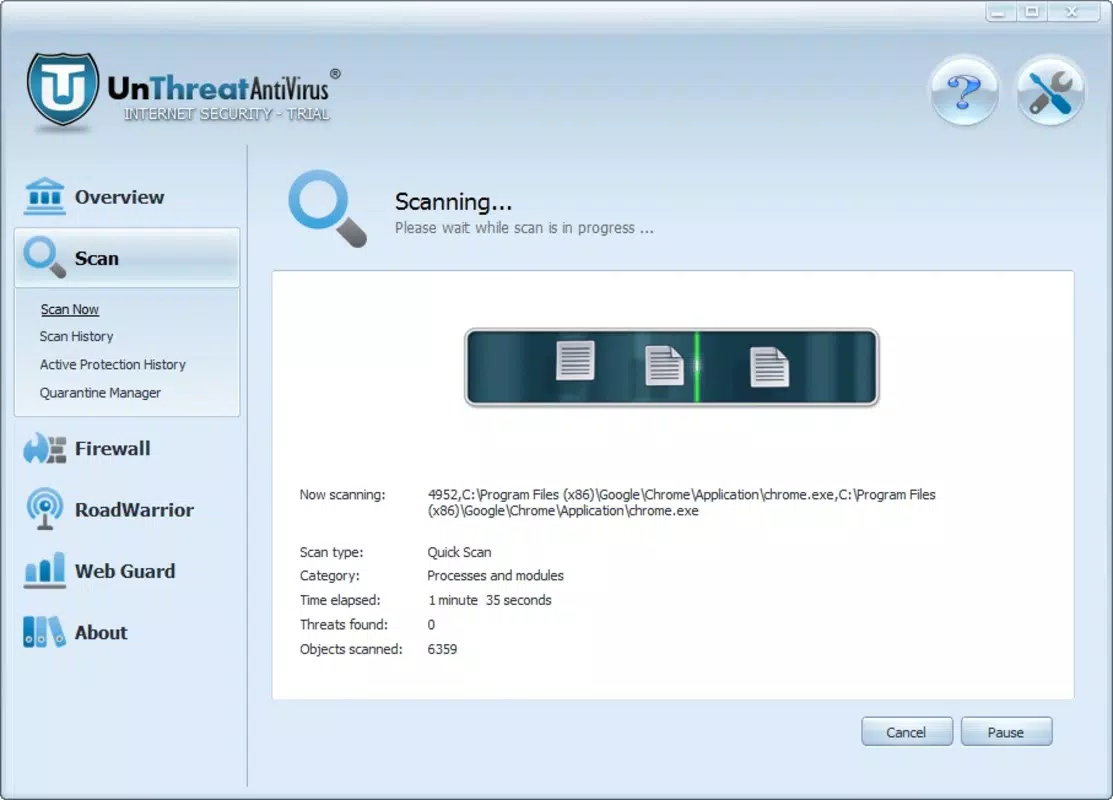Click the Web Guard bar chart icon

tap(45, 571)
